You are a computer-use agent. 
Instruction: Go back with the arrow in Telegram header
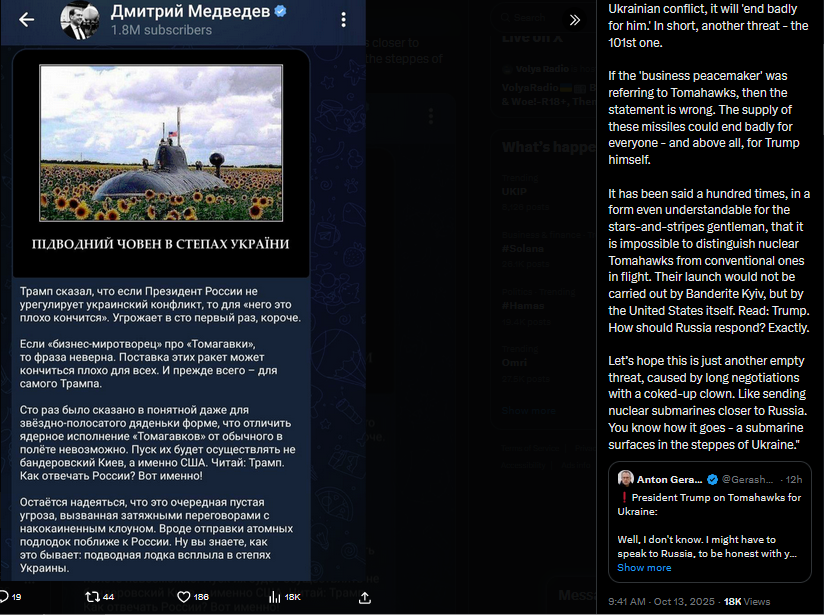[26, 20]
